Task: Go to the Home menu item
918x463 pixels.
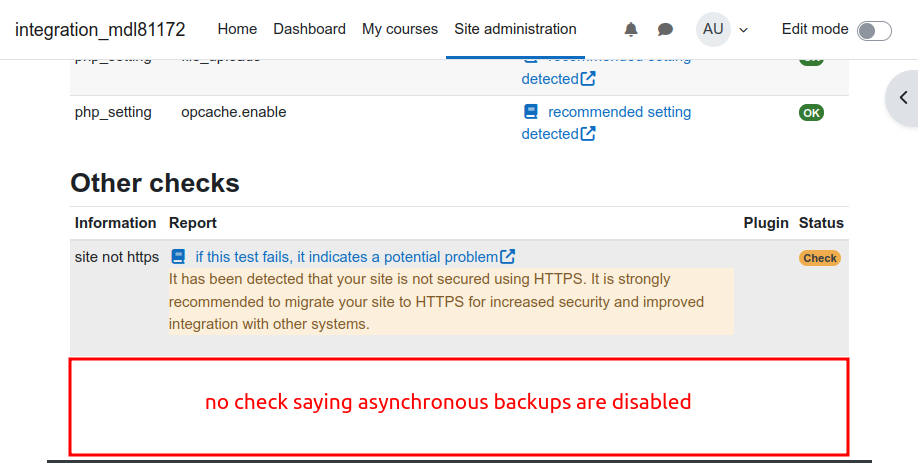Action: point(237,29)
